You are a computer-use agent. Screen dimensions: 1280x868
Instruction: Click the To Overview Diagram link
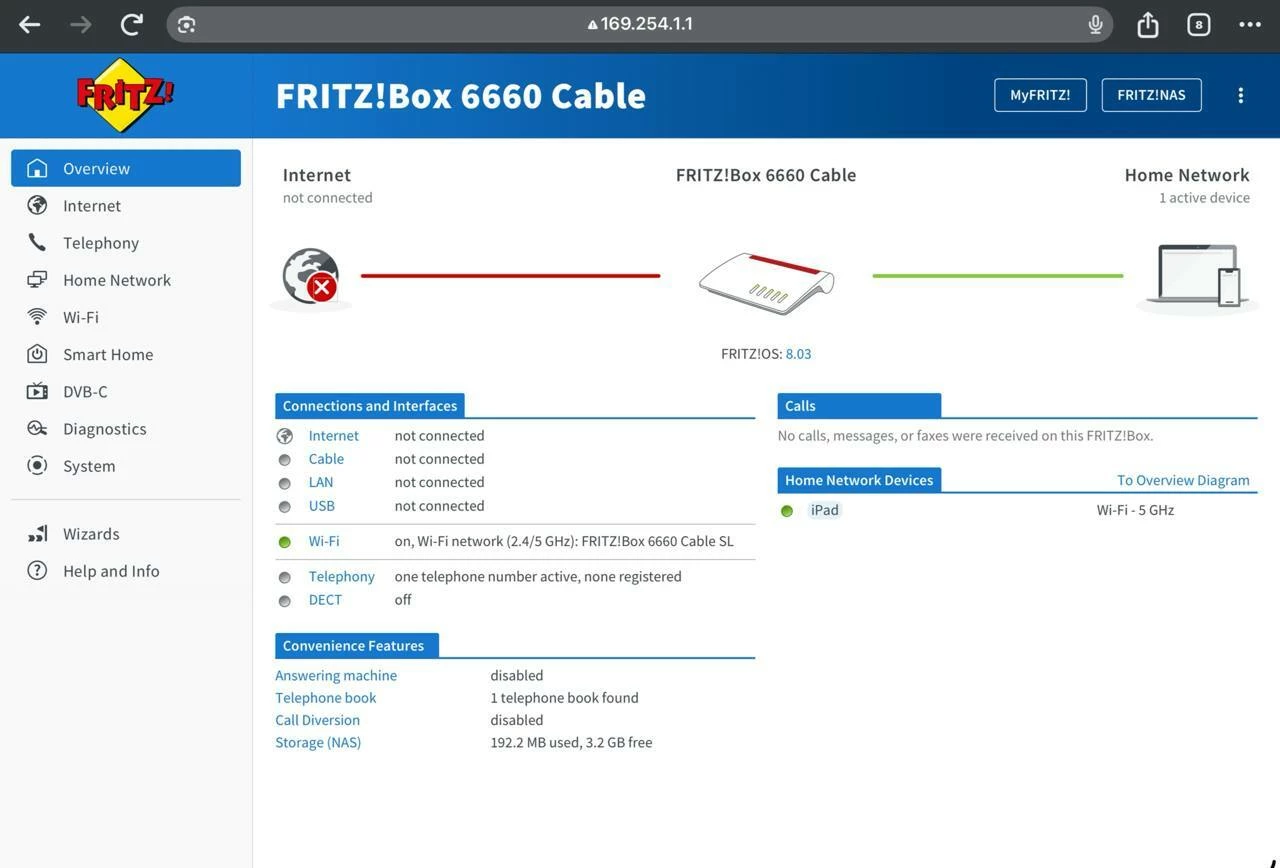click(x=1183, y=480)
